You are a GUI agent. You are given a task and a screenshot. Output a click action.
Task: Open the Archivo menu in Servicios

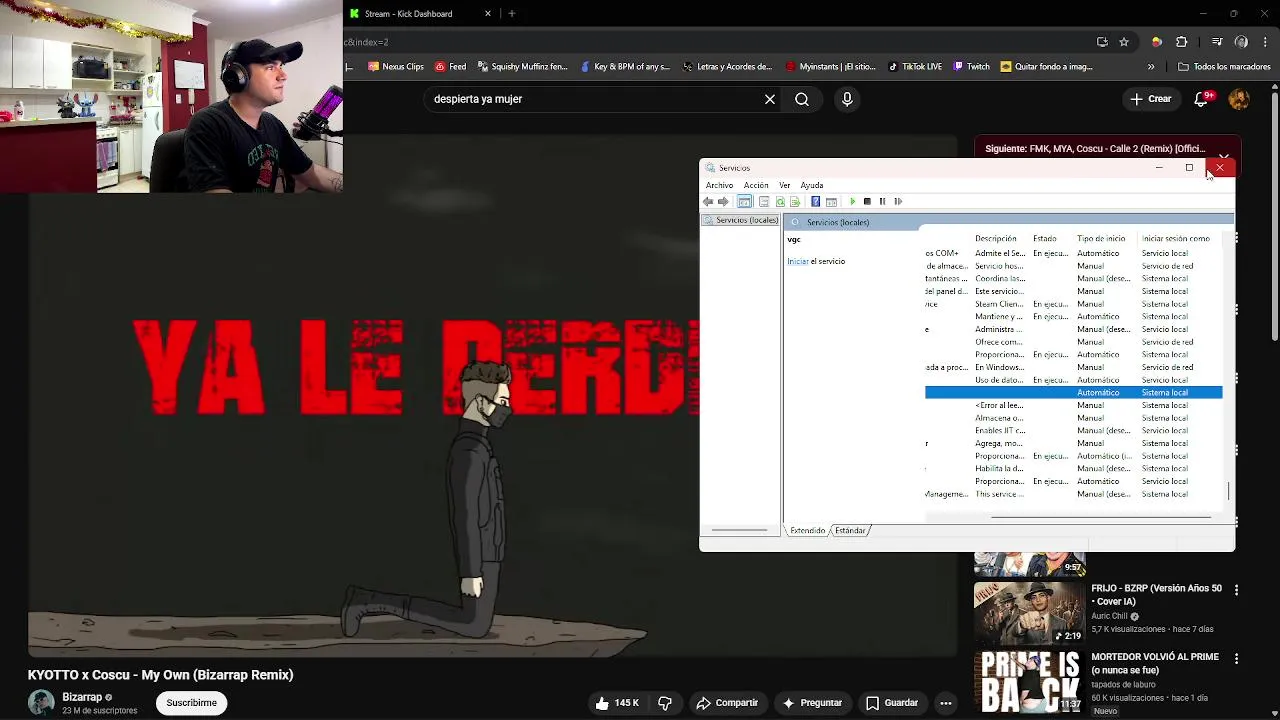click(x=719, y=185)
